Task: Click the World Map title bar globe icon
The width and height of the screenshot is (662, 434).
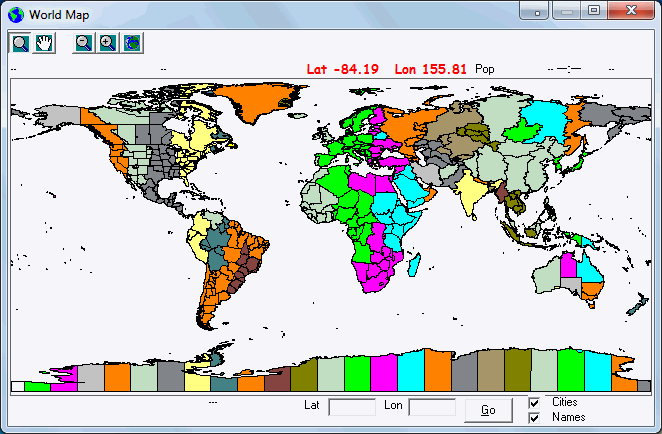Action: coord(16,15)
